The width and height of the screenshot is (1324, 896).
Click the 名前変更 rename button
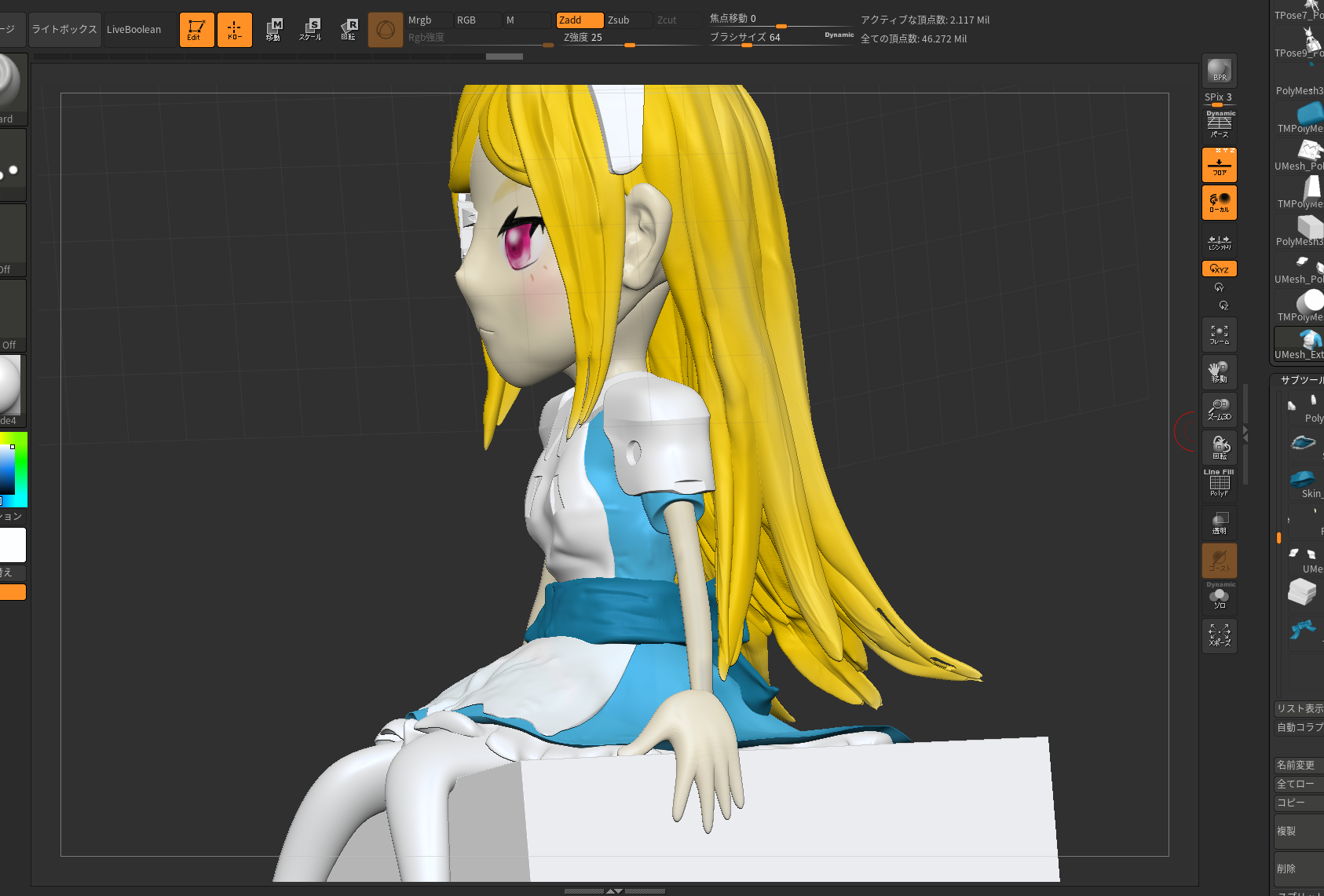[1300, 765]
